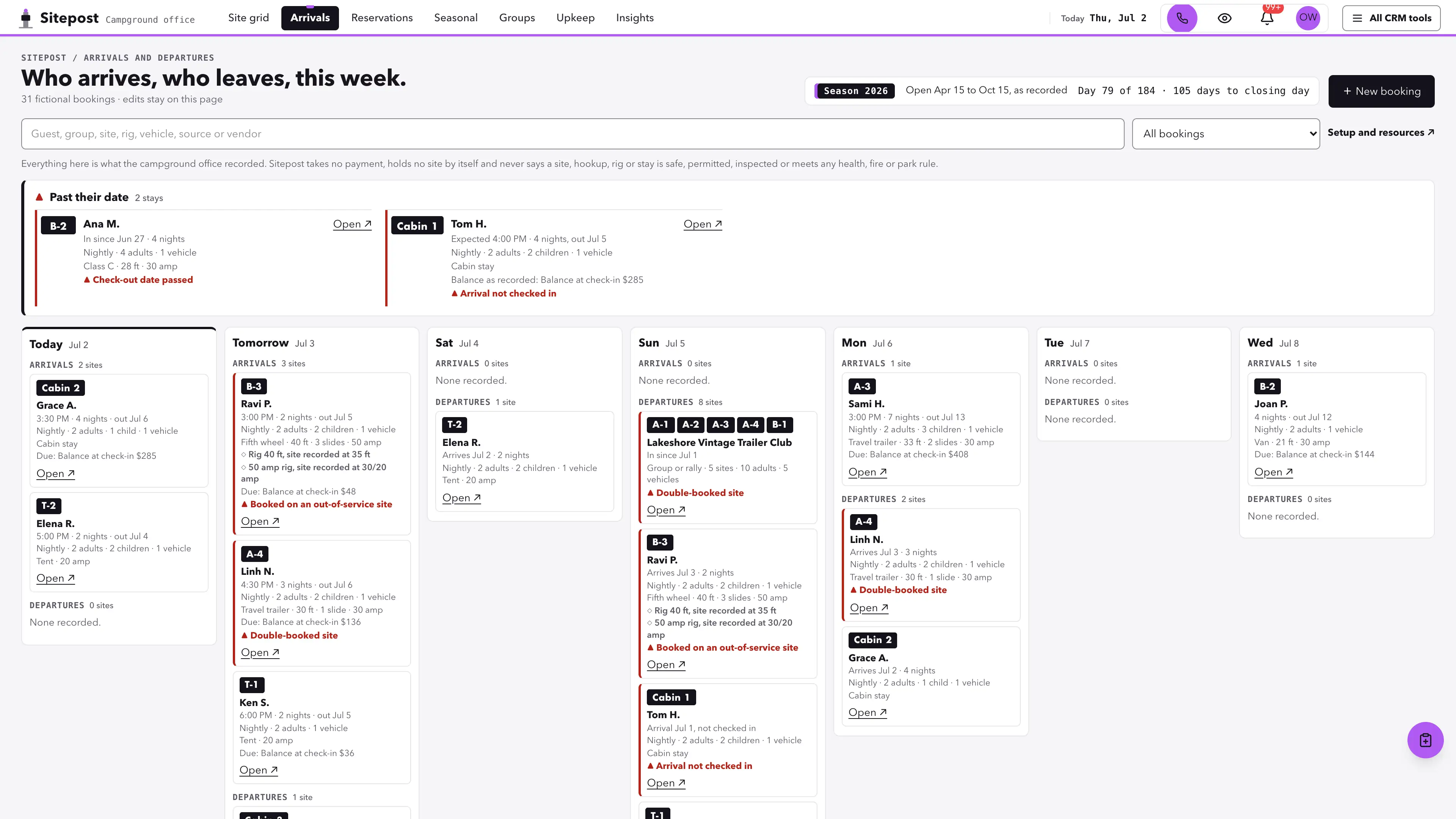
Task: Toggle the eye view icon in header
Action: tap(1224, 18)
